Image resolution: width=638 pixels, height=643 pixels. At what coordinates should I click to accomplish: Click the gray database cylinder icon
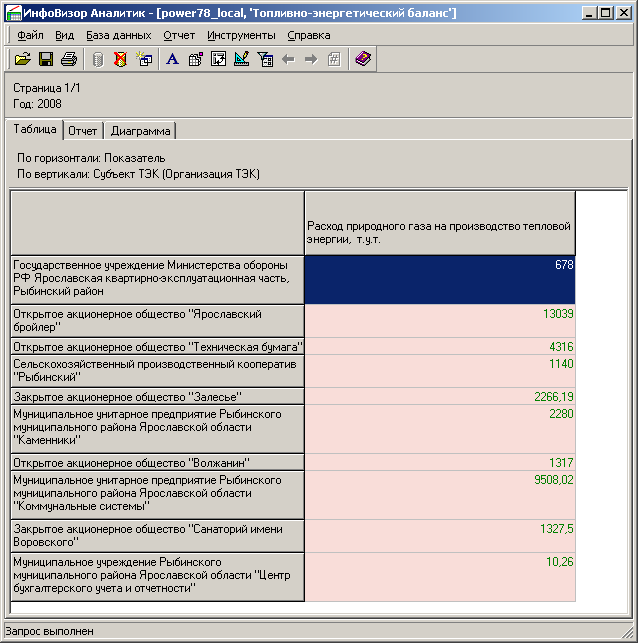[x=98, y=59]
